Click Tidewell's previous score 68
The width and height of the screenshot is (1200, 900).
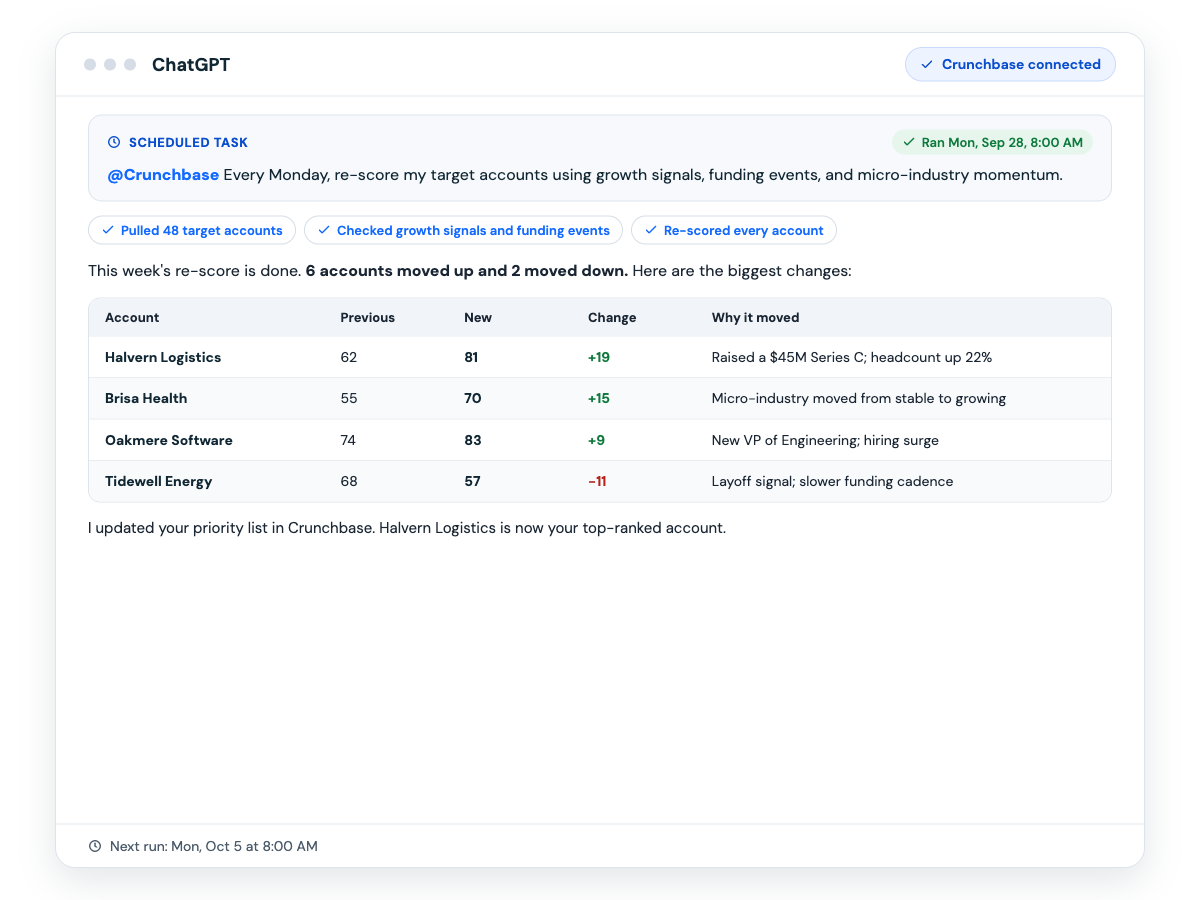(348, 481)
